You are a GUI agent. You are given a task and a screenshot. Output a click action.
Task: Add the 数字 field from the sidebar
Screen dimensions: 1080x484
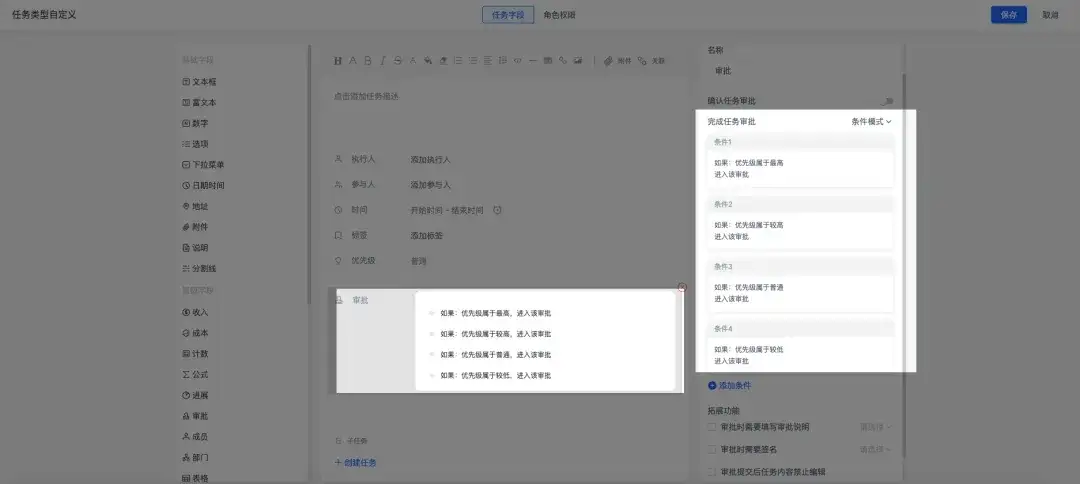coord(195,123)
